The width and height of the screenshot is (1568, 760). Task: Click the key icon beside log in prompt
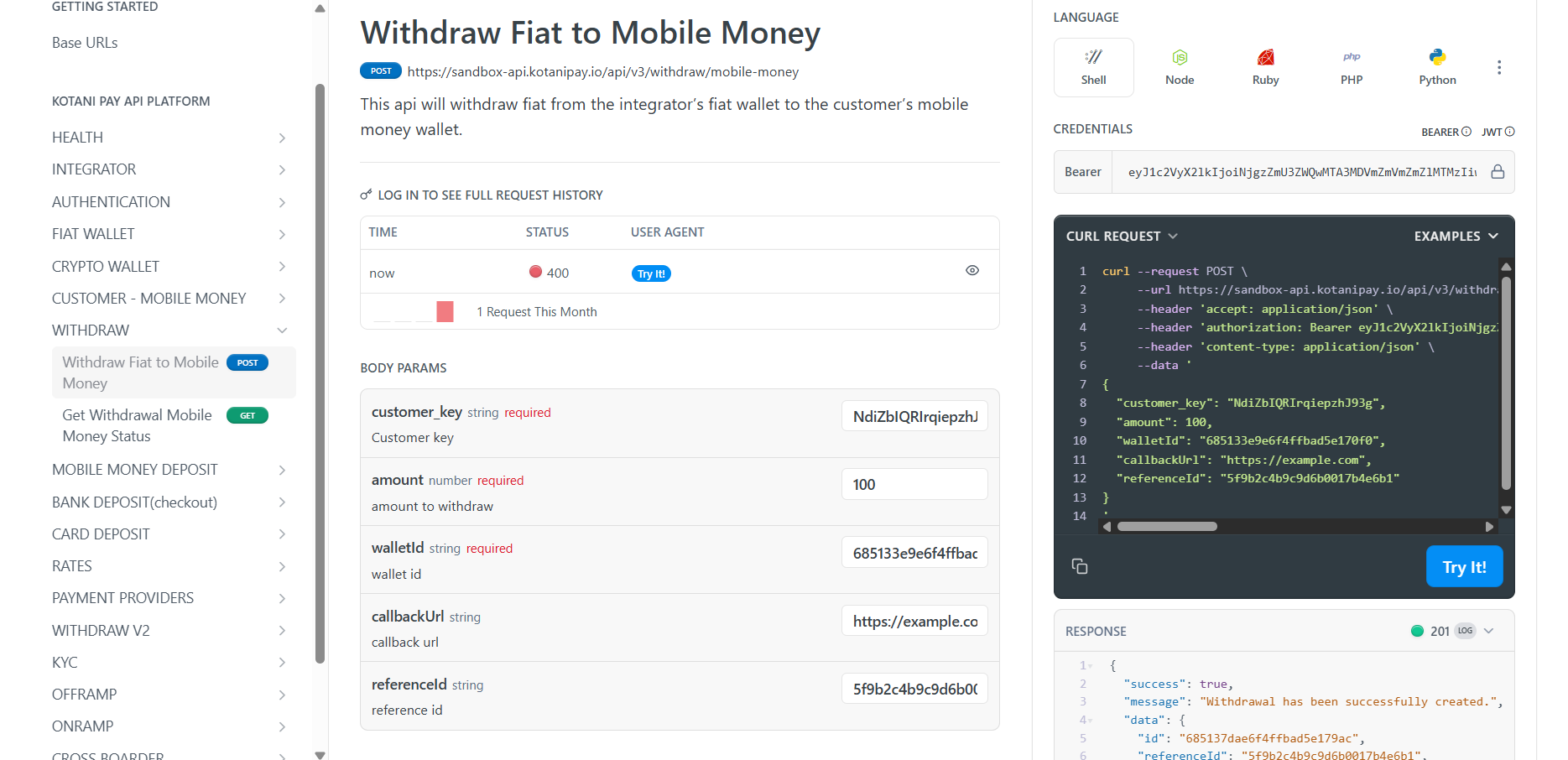366,195
